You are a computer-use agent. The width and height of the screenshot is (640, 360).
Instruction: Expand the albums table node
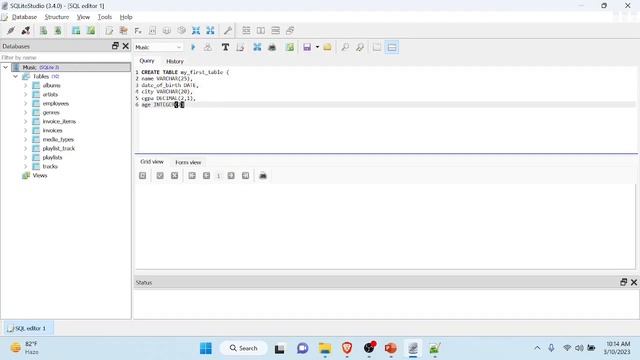pos(25,85)
